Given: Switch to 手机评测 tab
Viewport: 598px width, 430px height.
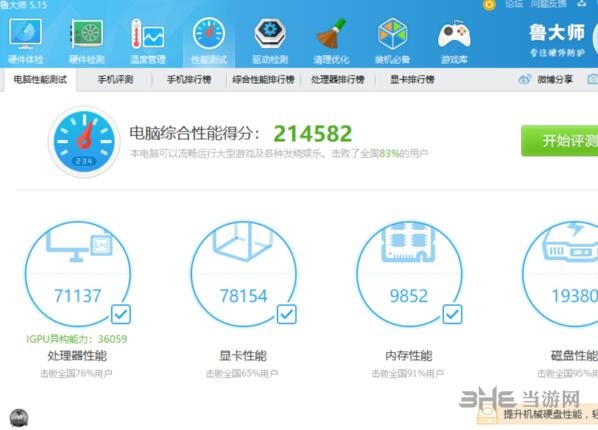Looking at the screenshot, I should (115, 79).
